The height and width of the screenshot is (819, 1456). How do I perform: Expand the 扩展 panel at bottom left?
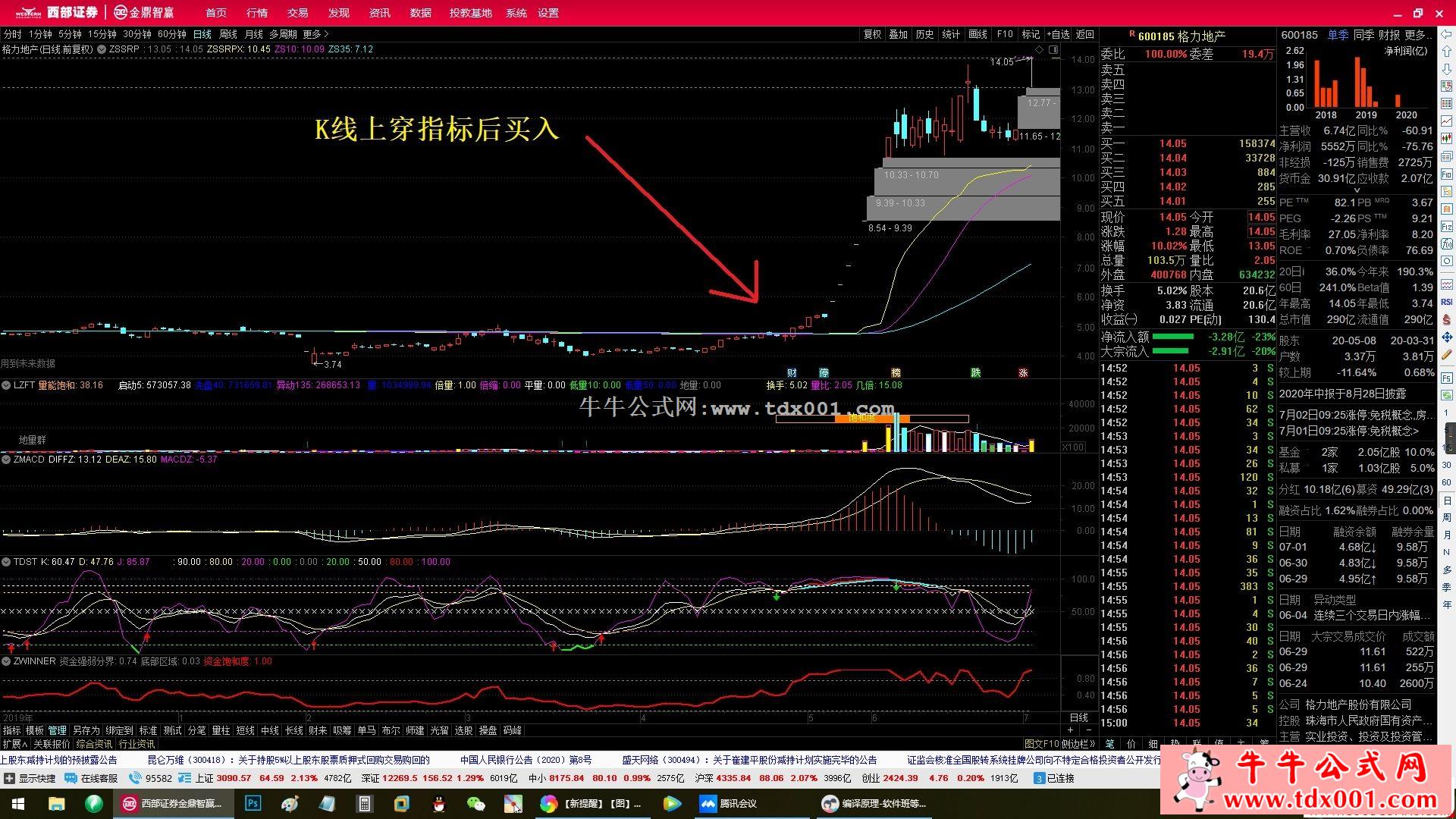point(14,744)
